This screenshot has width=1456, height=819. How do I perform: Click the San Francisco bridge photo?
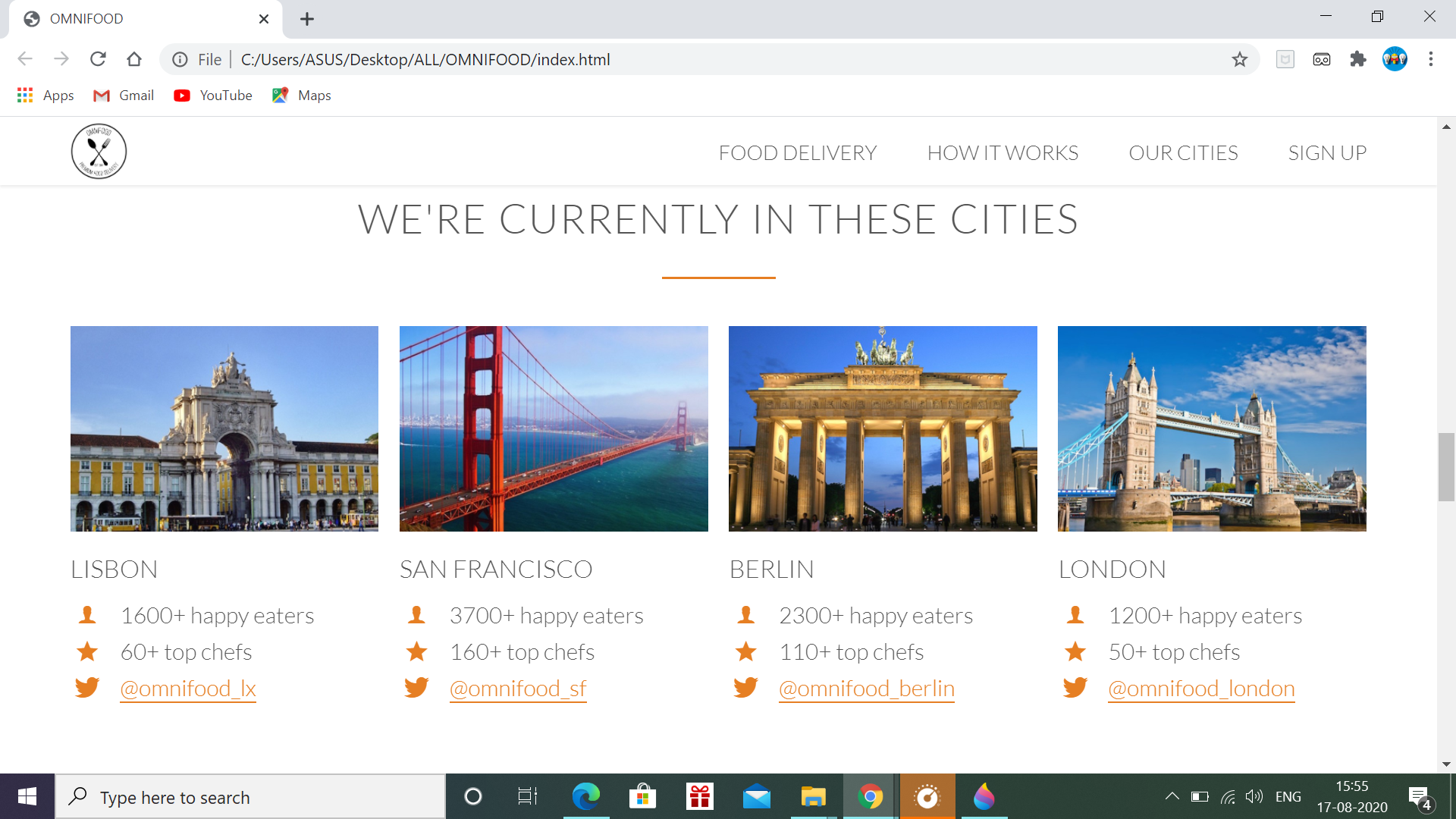coord(554,428)
